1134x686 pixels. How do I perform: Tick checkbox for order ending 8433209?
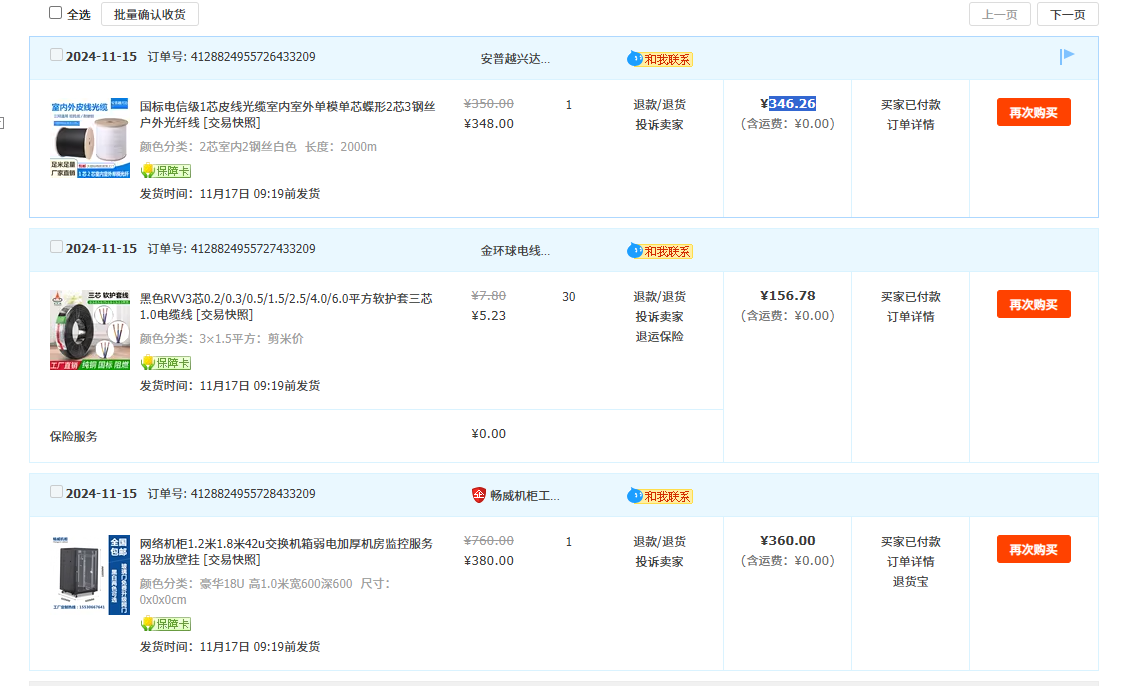point(56,492)
